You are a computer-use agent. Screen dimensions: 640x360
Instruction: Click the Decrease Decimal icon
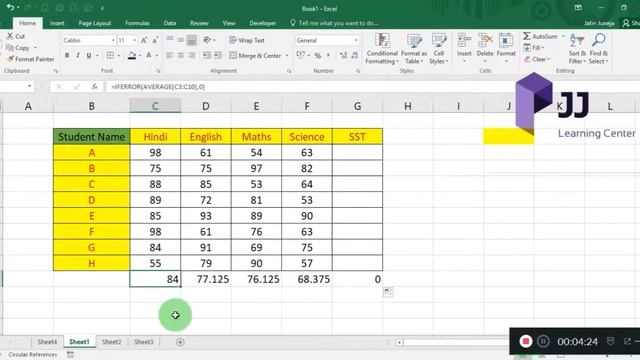pos(355,56)
